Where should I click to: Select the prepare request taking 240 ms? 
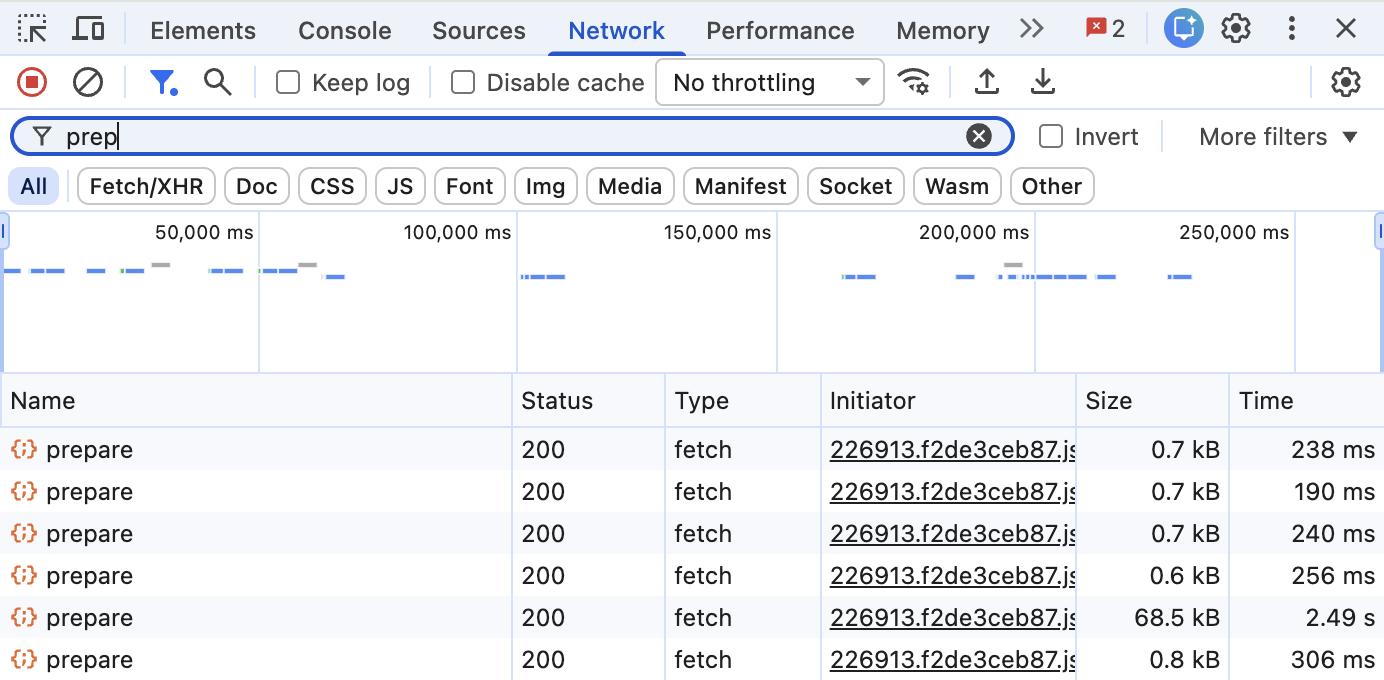click(x=692, y=534)
